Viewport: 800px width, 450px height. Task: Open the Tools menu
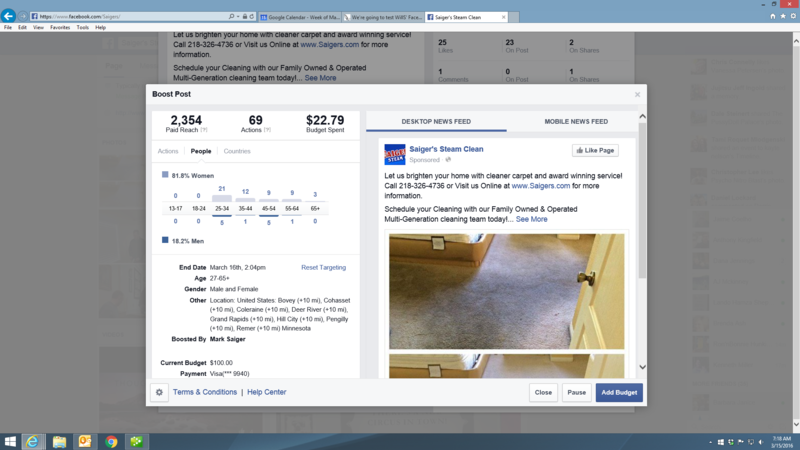point(83,28)
